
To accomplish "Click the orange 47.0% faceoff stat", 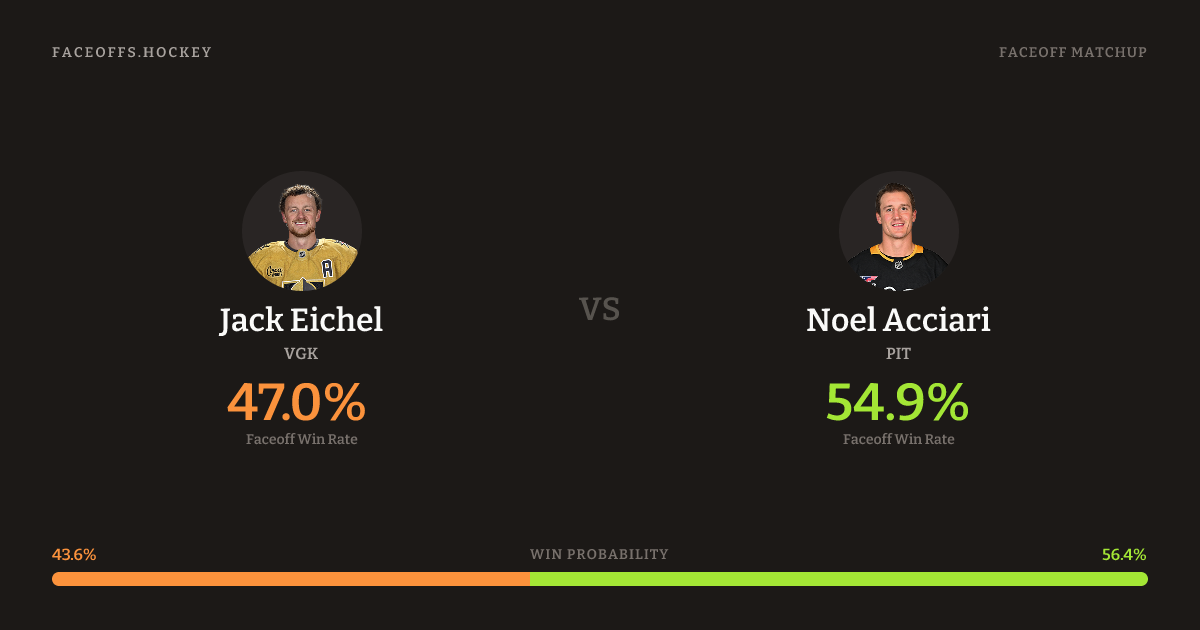I will tap(296, 402).
